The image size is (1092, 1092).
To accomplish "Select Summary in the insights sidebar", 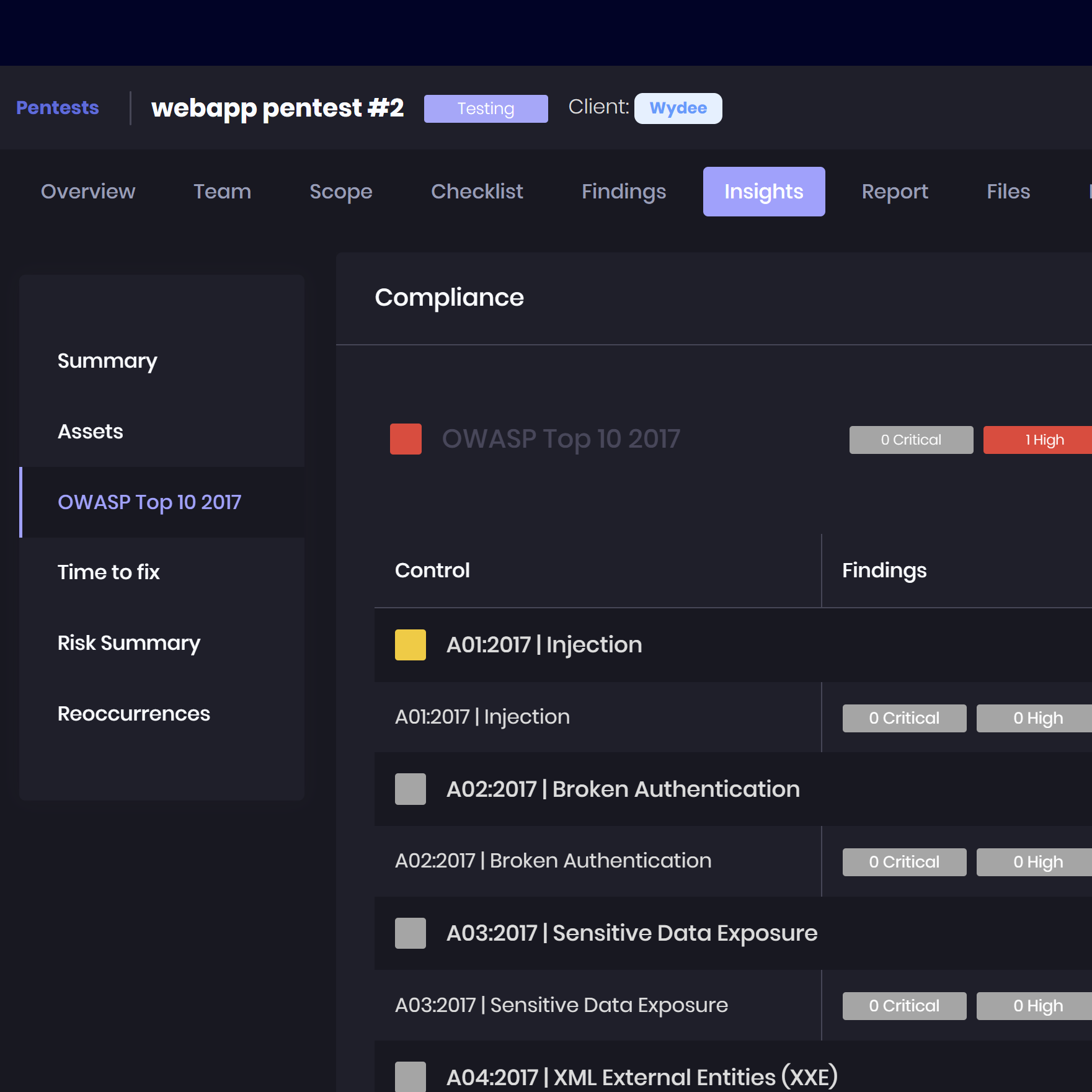I will click(x=162, y=361).
